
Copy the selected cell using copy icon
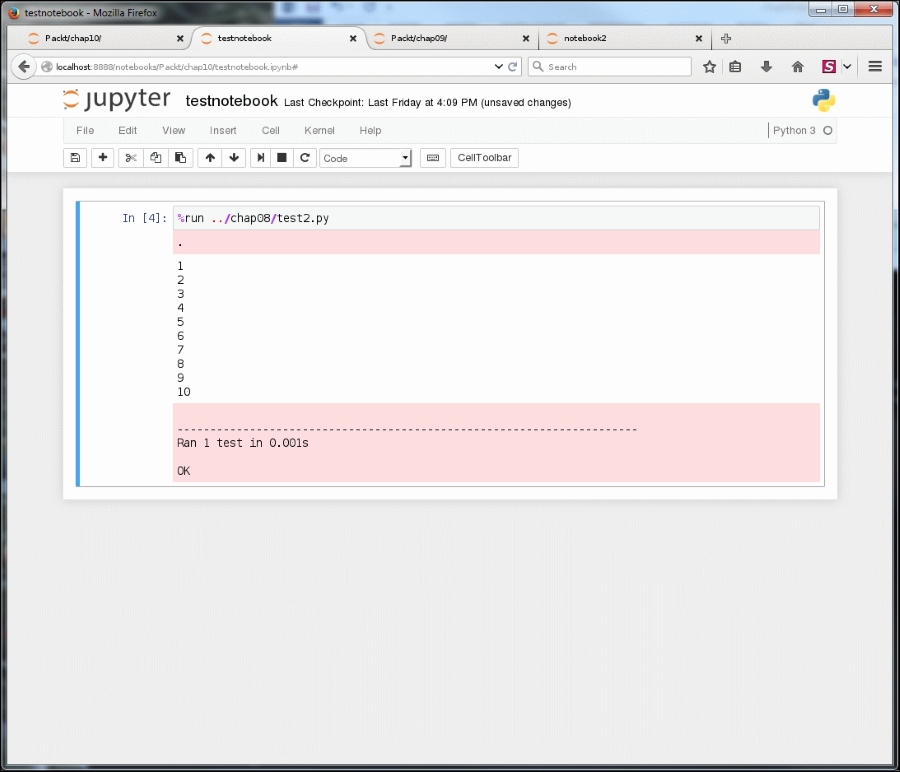(x=155, y=157)
